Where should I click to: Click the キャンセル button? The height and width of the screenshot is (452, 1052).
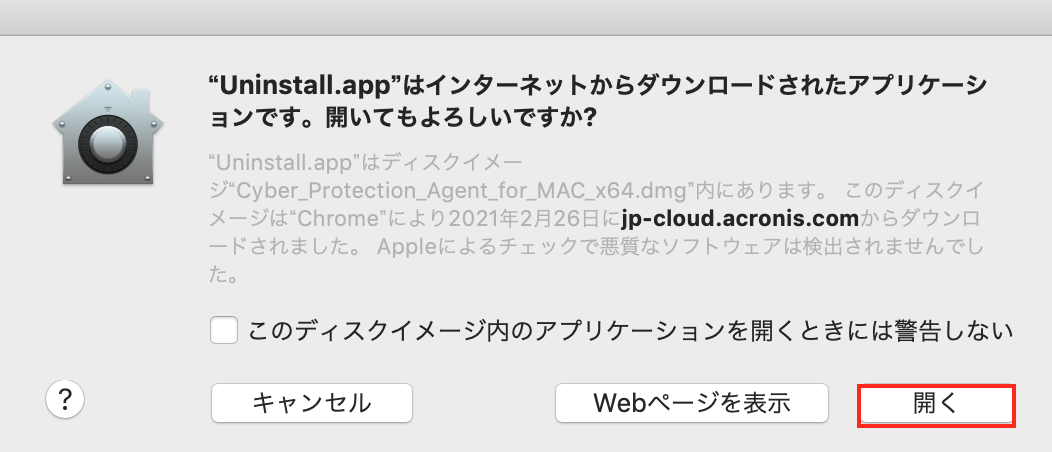[x=312, y=403]
